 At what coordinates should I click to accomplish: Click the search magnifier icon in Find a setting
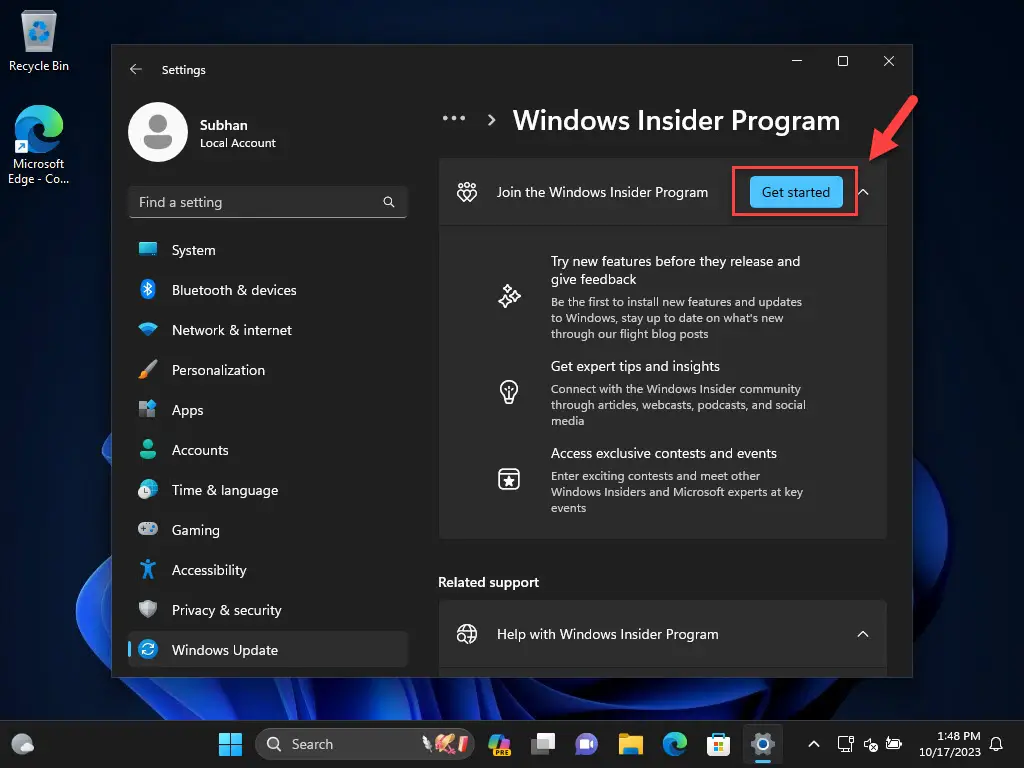(x=389, y=202)
